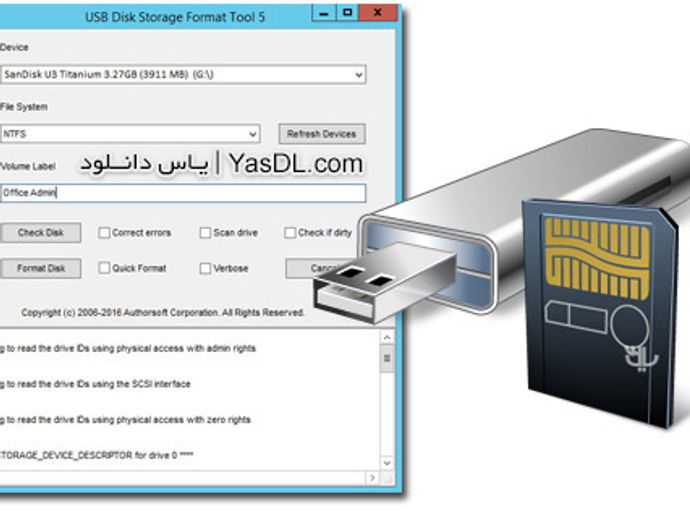Expand the File System NTFS dropdown
Viewport: 690px width, 518px height.
point(130,134)
